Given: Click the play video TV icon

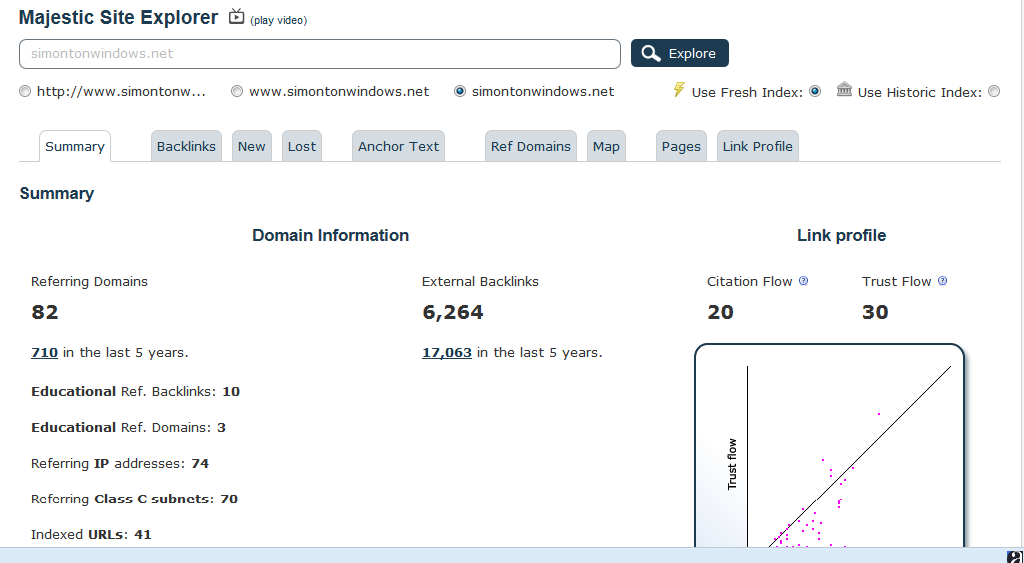Looking at the screenshot, I should [236, 17].
